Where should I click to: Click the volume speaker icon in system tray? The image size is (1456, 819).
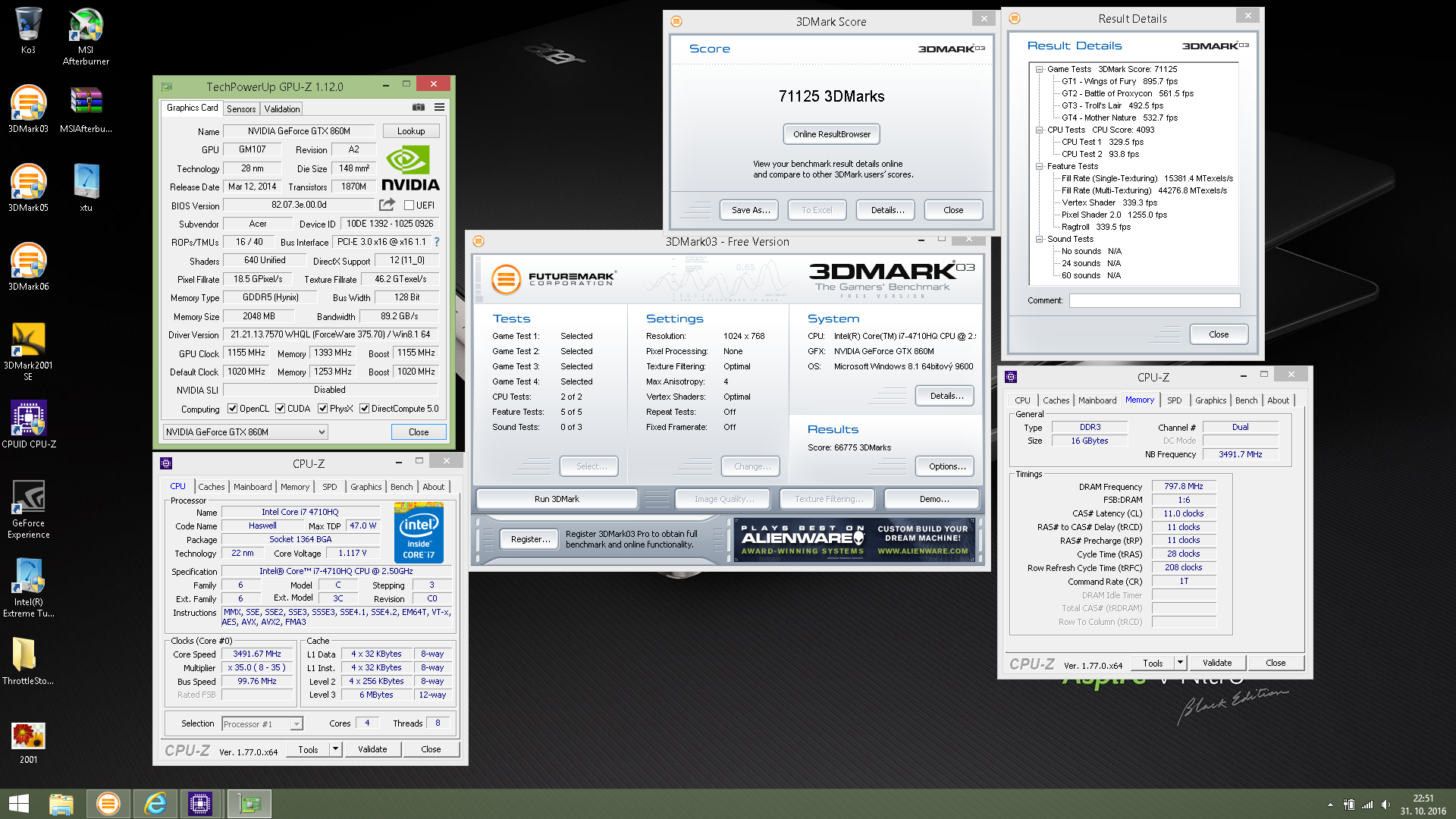[1385, 805]
